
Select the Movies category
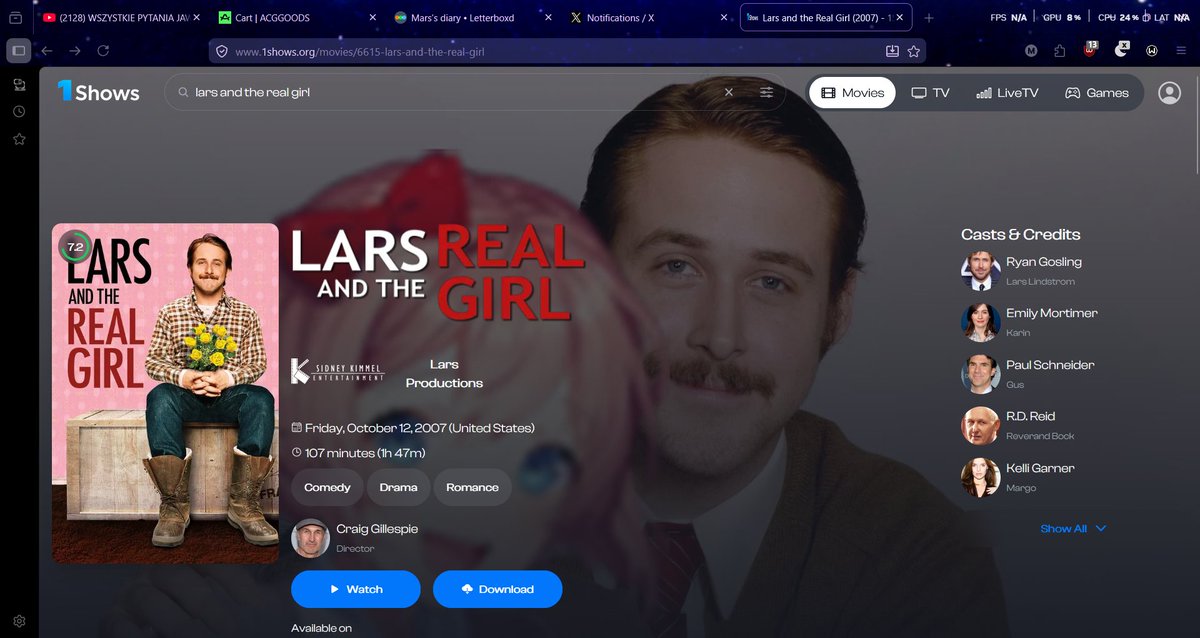pyautogui.click(x=852, y=92)
